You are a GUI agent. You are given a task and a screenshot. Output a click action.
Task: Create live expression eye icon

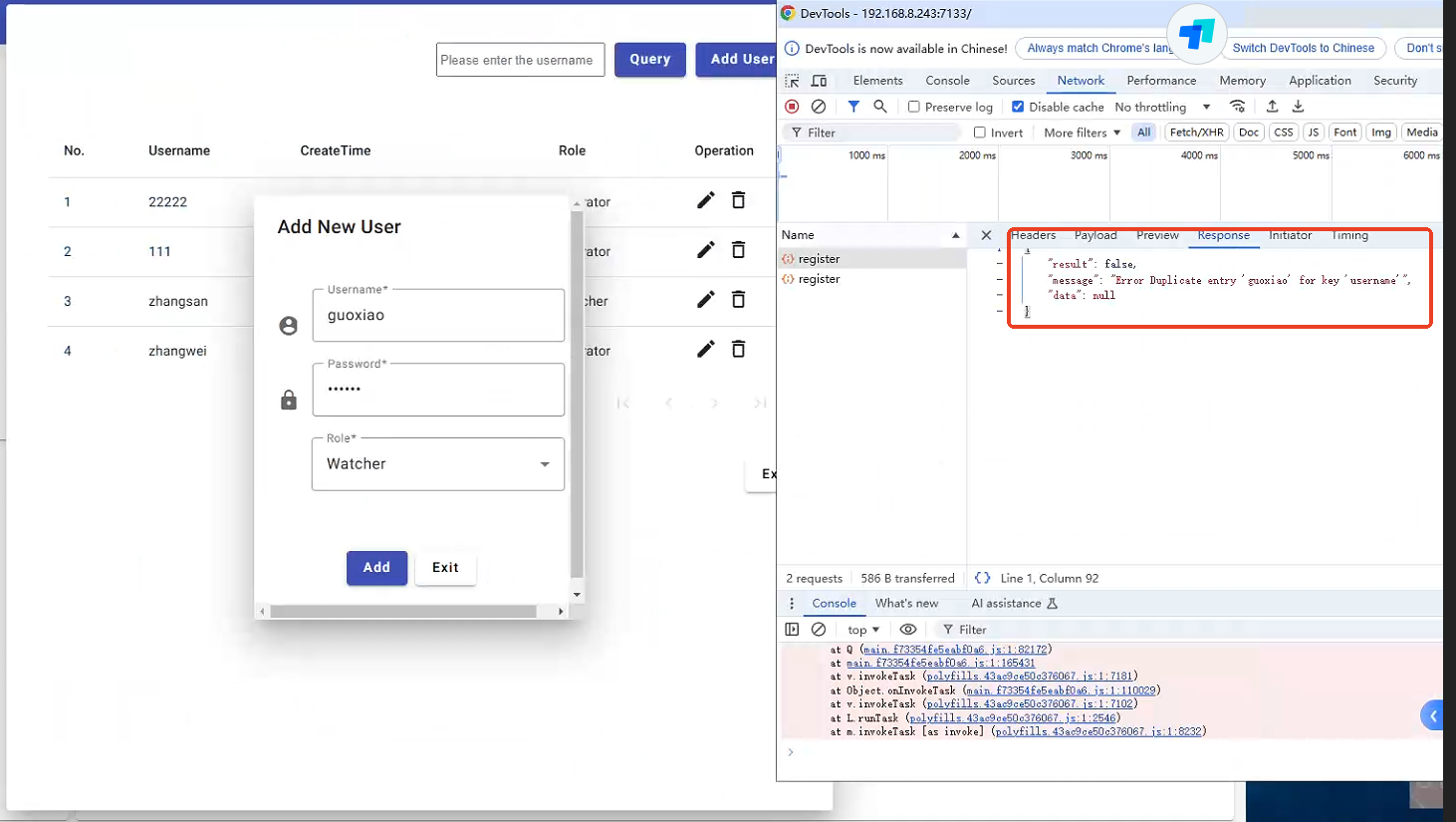908,630
